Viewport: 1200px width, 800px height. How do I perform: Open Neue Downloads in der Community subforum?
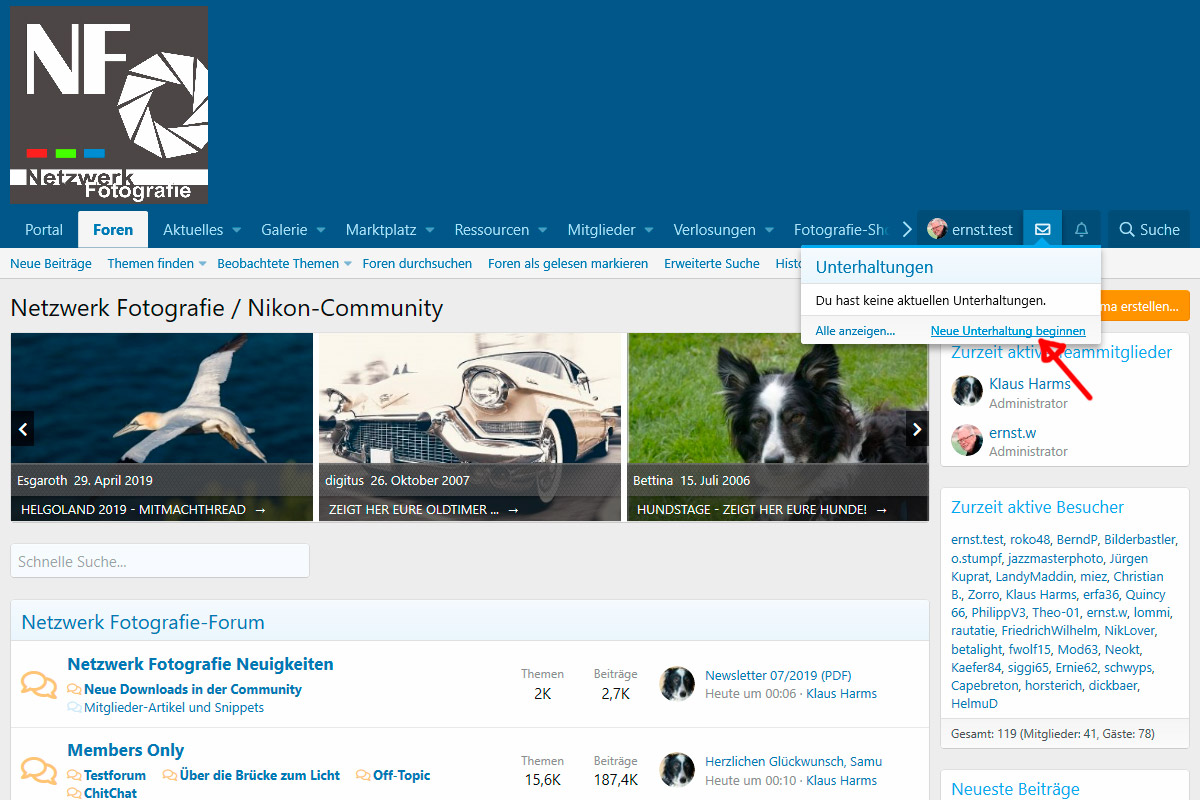192,689
